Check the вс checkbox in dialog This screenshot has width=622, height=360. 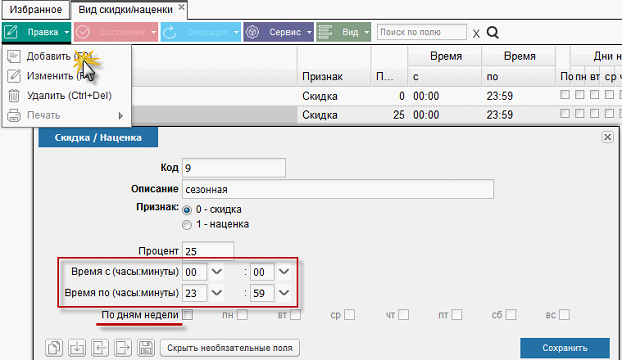pyautogui.click(x=564, y=315)
